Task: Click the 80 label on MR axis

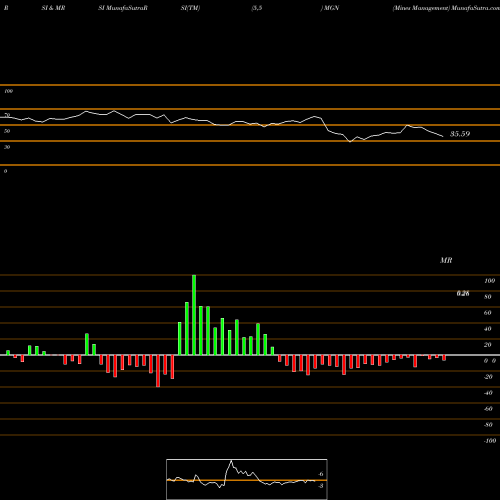Action: 488,297
